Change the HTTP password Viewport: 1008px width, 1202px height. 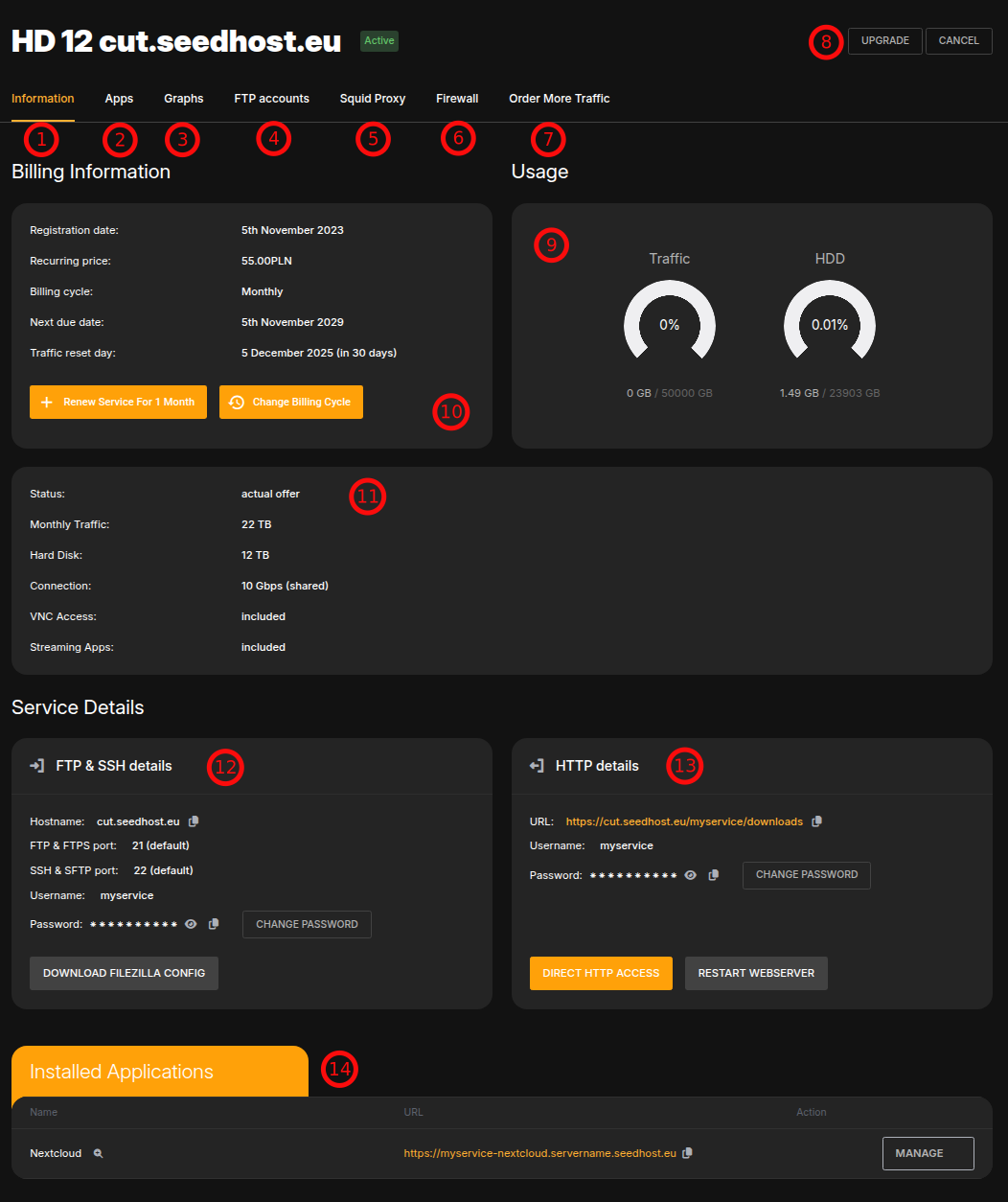(x=807, y=875)
